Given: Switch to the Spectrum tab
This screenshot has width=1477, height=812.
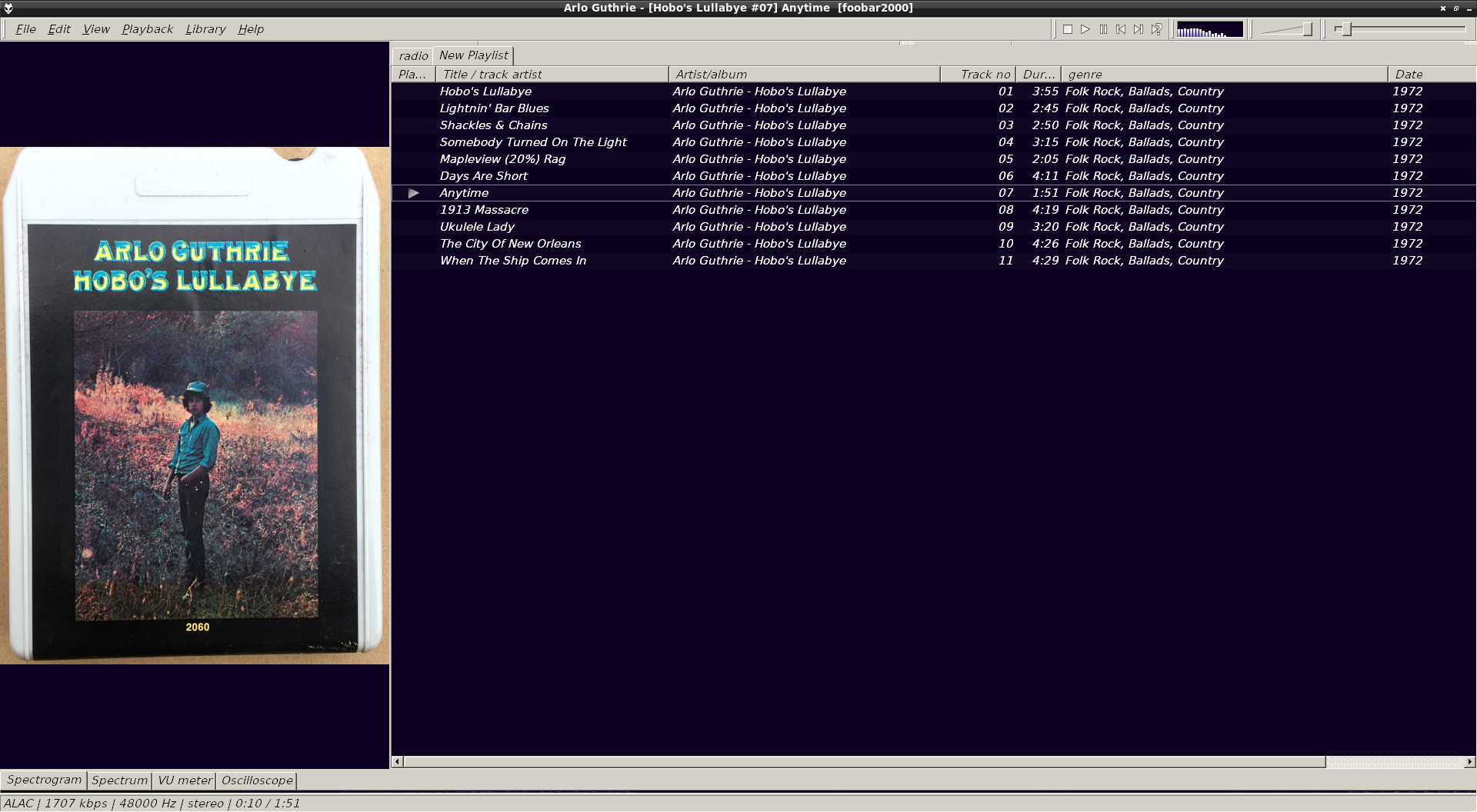Looking at the screenshot, I should point(119,780).
